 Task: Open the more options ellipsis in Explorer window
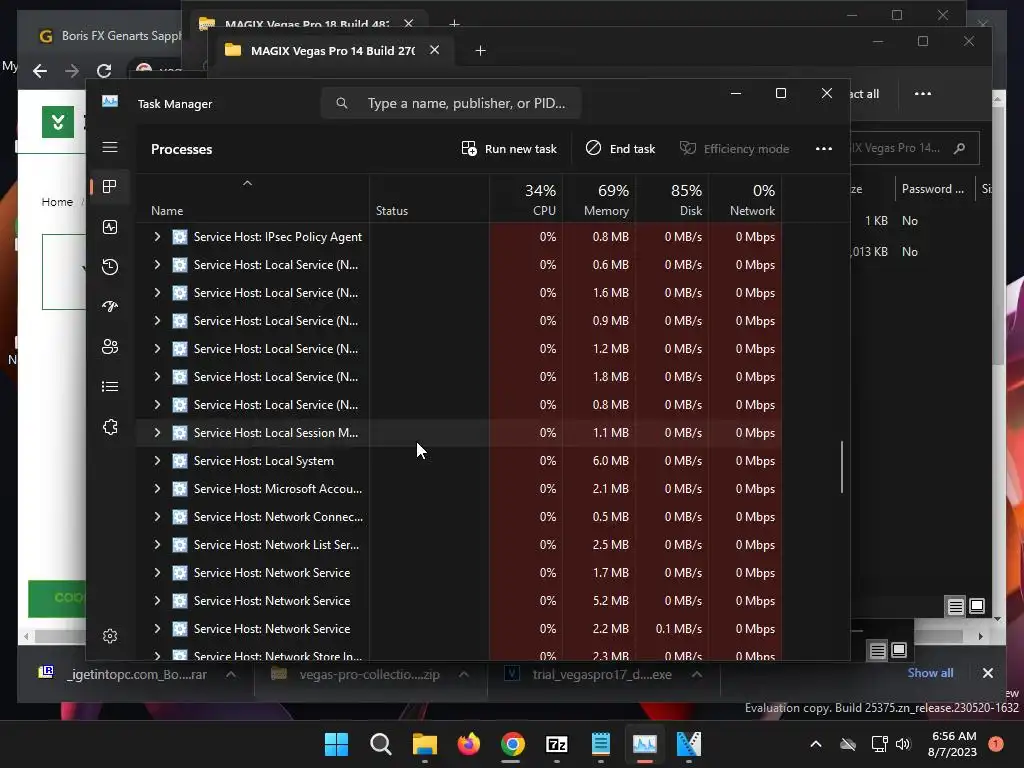click(x=922, y=94)
